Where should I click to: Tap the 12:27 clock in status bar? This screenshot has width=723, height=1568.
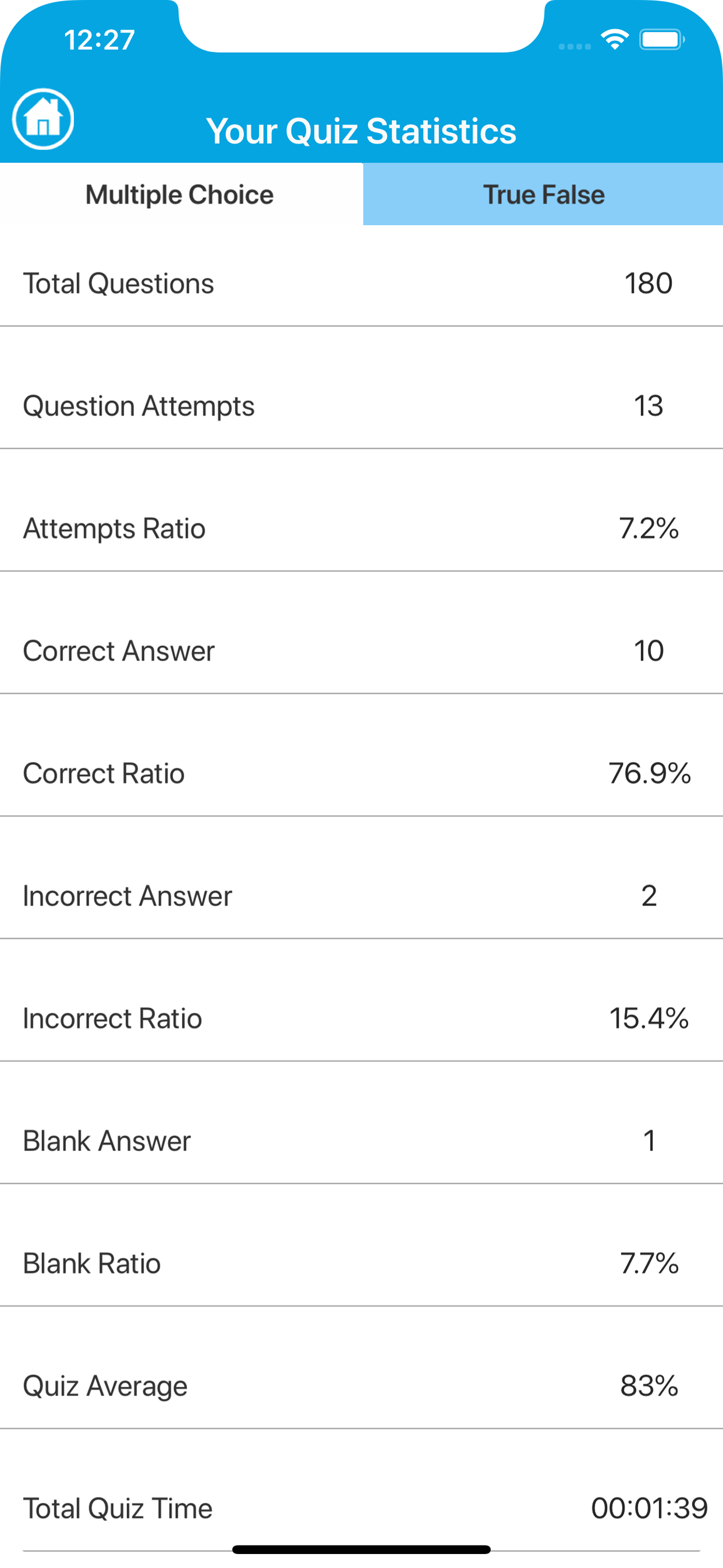[100, 40]
